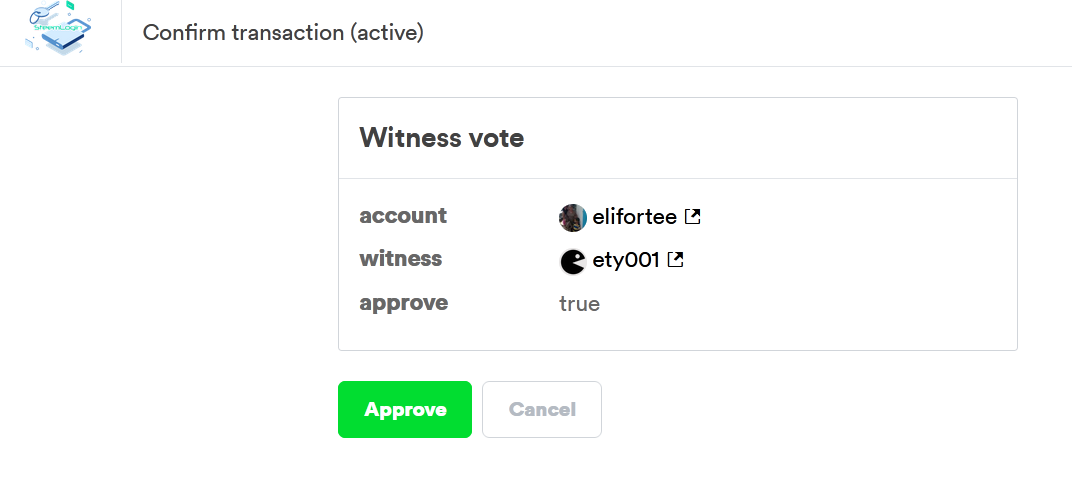1072x501 pixels.
Task: Click the SteemLogin logo
Action: point(60,31)
